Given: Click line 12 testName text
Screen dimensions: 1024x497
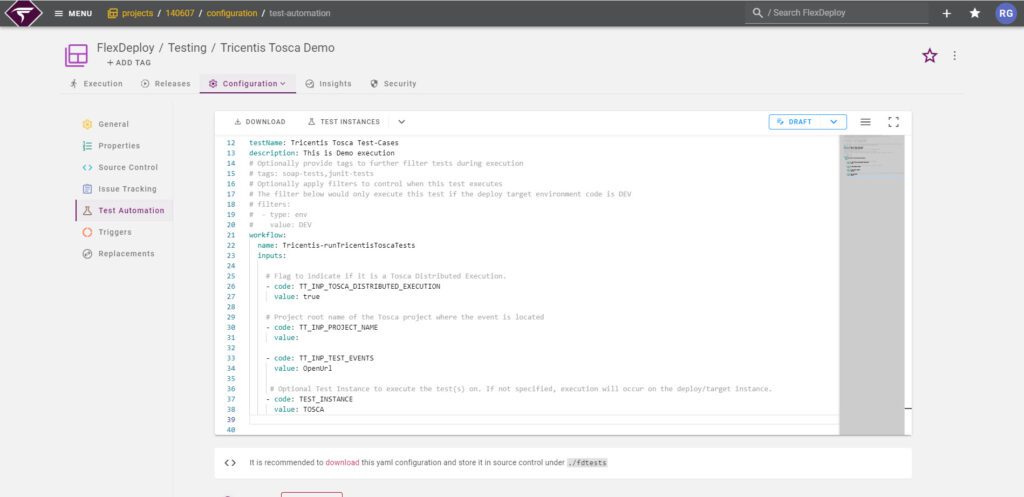Looking at the screenshot, I should coord(324,142).
